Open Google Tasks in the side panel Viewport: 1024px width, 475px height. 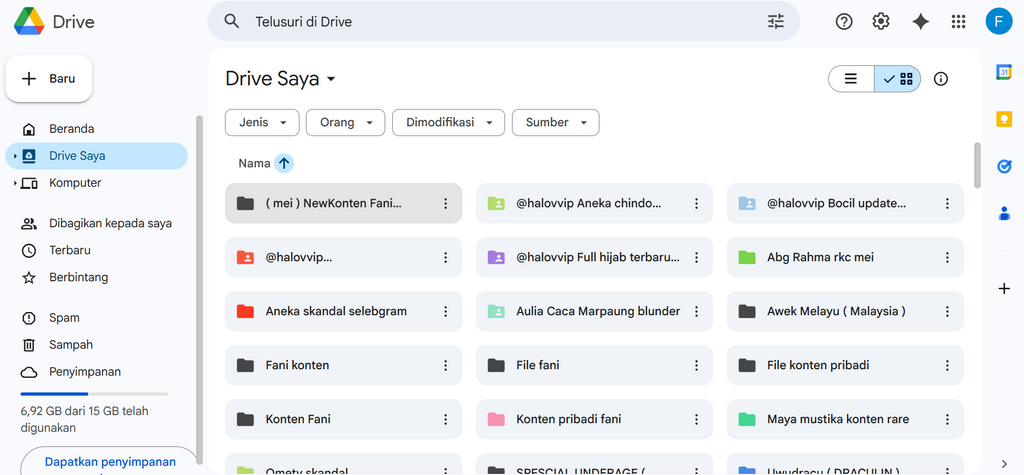coord(1004,166)
